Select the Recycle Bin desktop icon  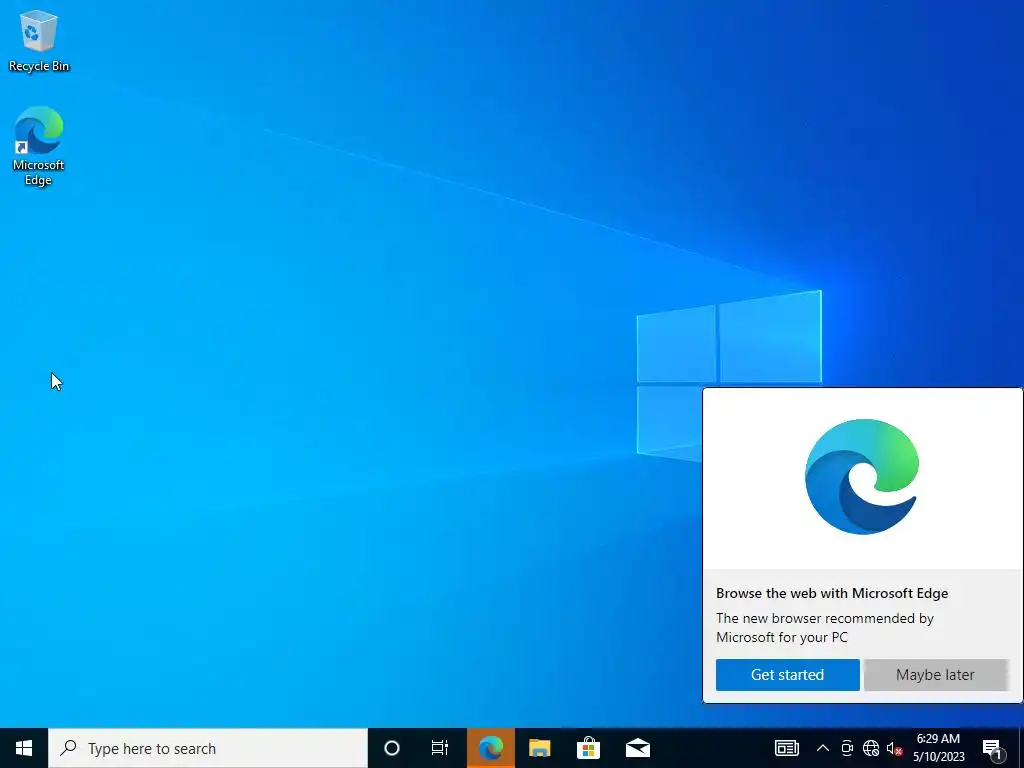(39, 40)
